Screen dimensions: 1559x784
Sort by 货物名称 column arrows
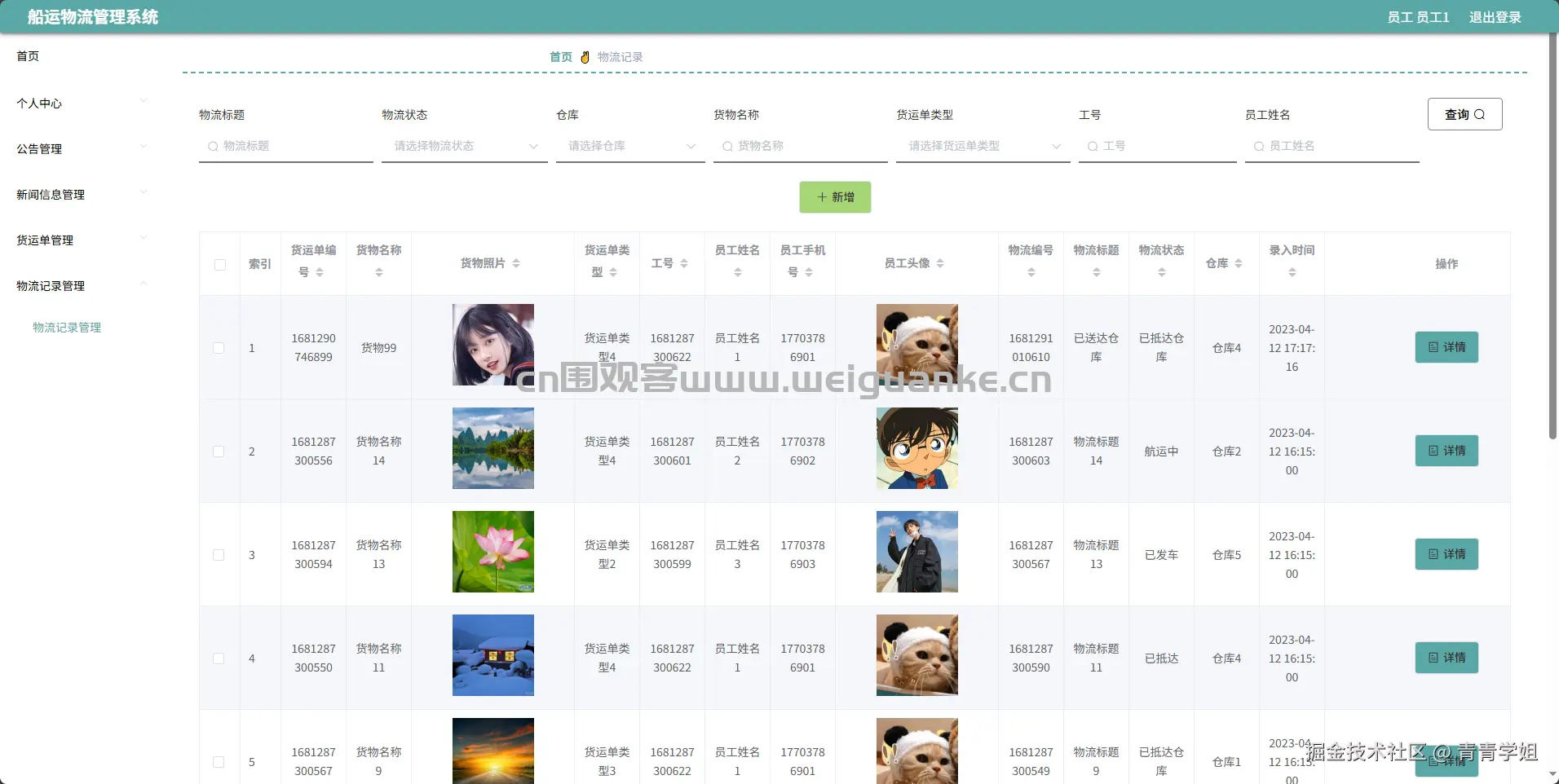click(379, 272)
